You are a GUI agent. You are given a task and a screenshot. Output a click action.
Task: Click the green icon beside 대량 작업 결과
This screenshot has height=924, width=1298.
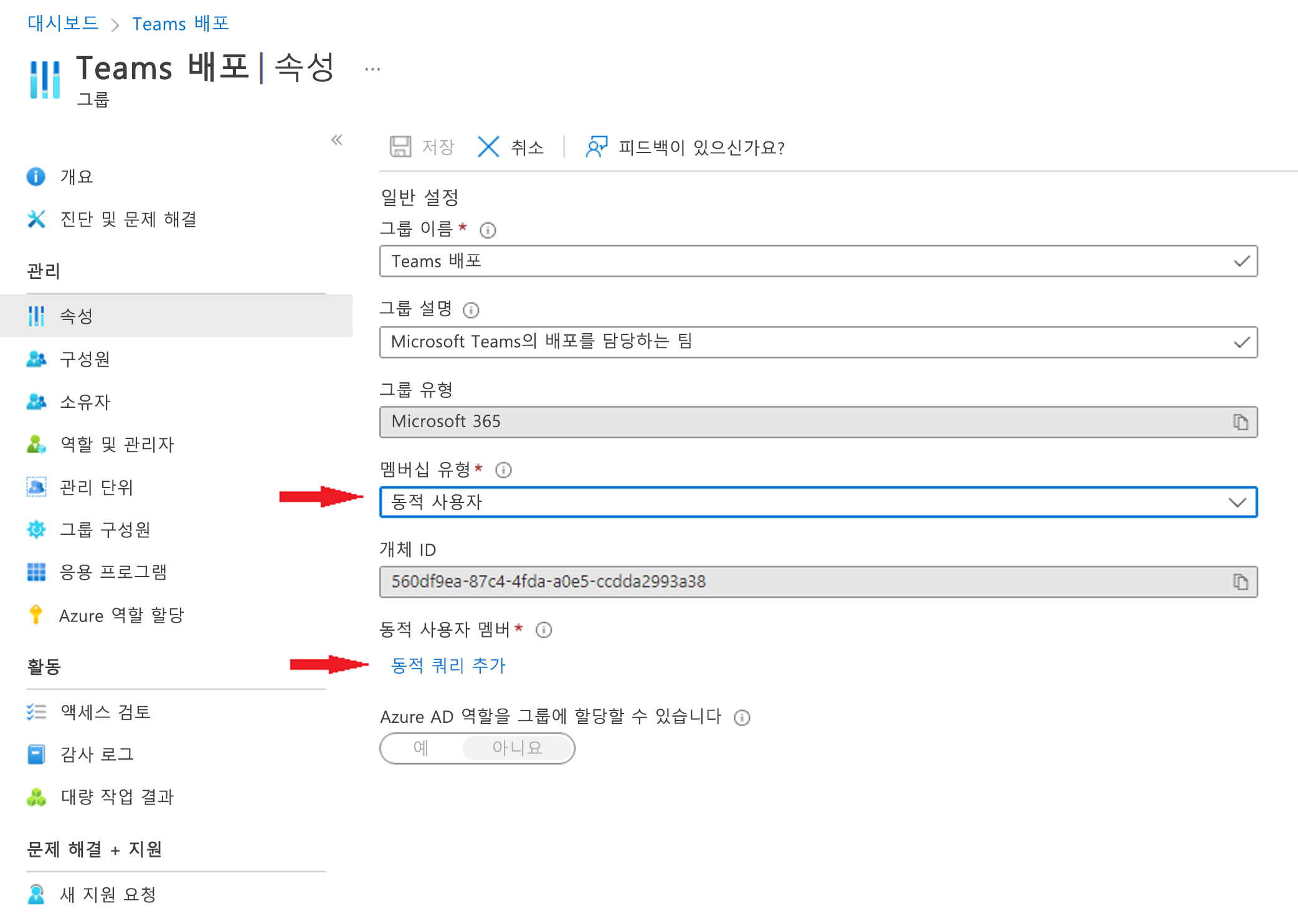36,796
